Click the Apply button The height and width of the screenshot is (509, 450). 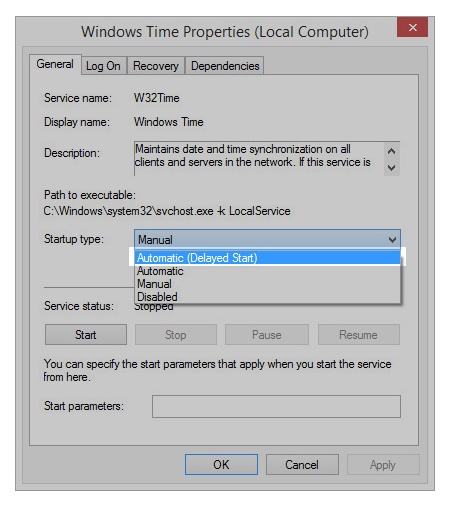point(383,464)
